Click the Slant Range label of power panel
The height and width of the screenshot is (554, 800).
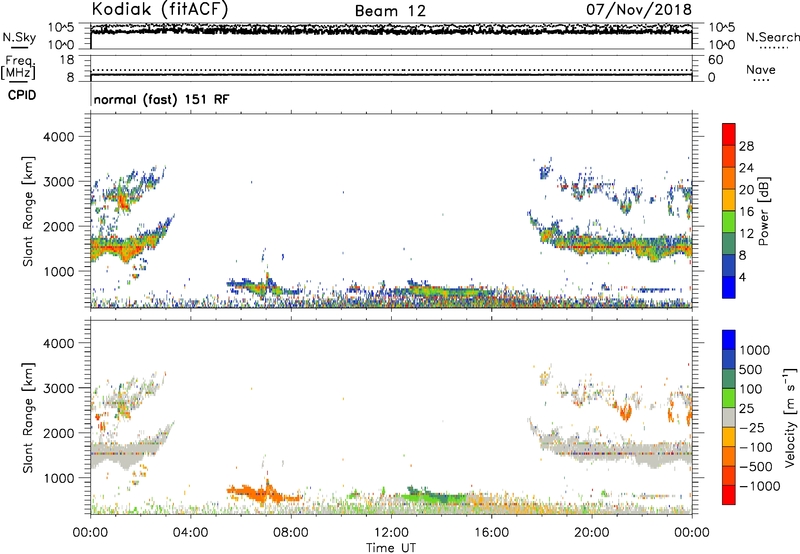[x=28, y=211]
